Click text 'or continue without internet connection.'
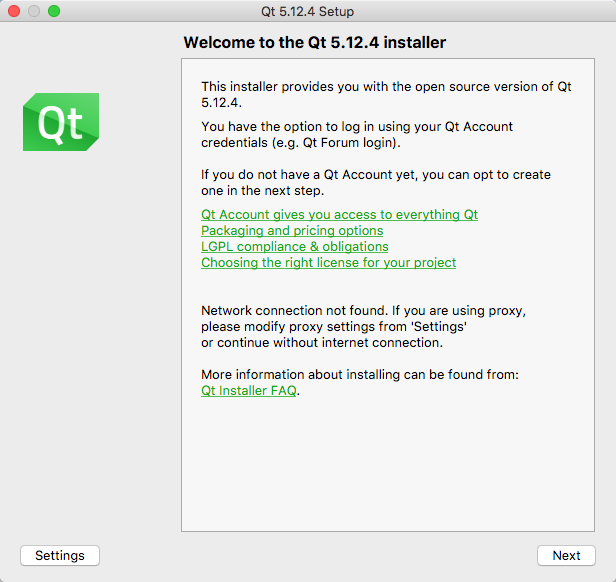 click(x=322, y=343)
